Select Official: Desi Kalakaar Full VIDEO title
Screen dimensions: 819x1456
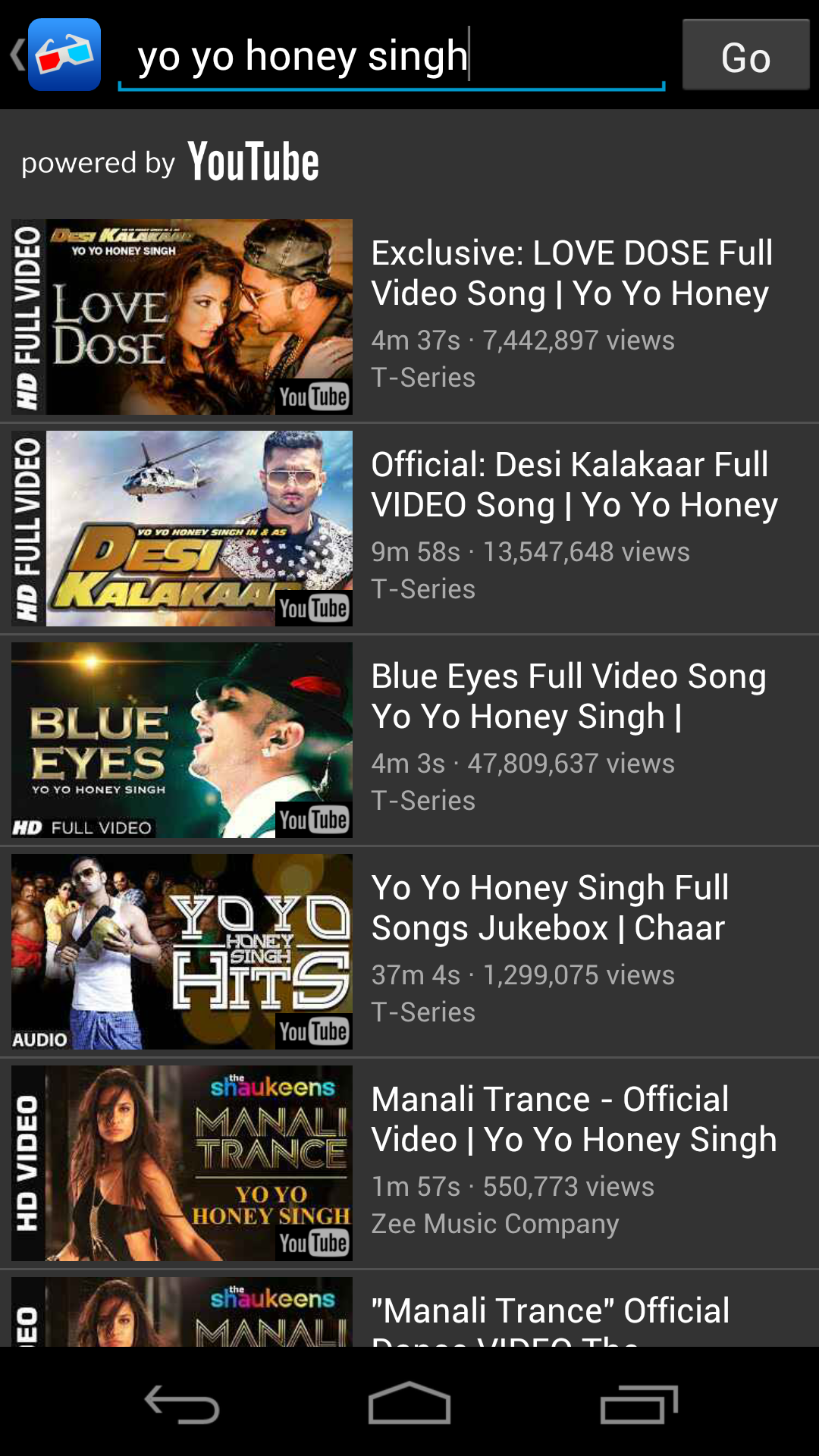(574, 485)
